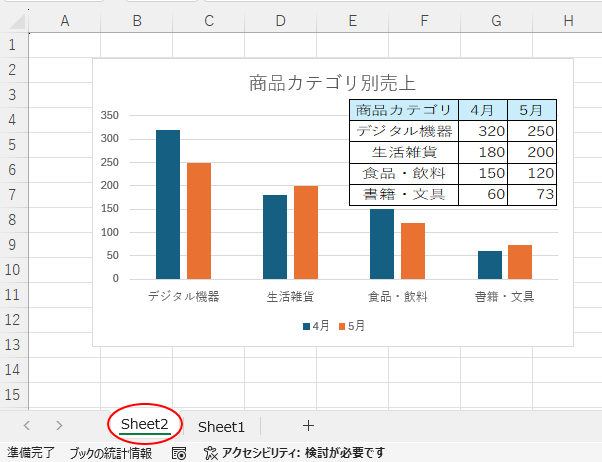
Task: Select row 9 header
Action: coord(12,245)
